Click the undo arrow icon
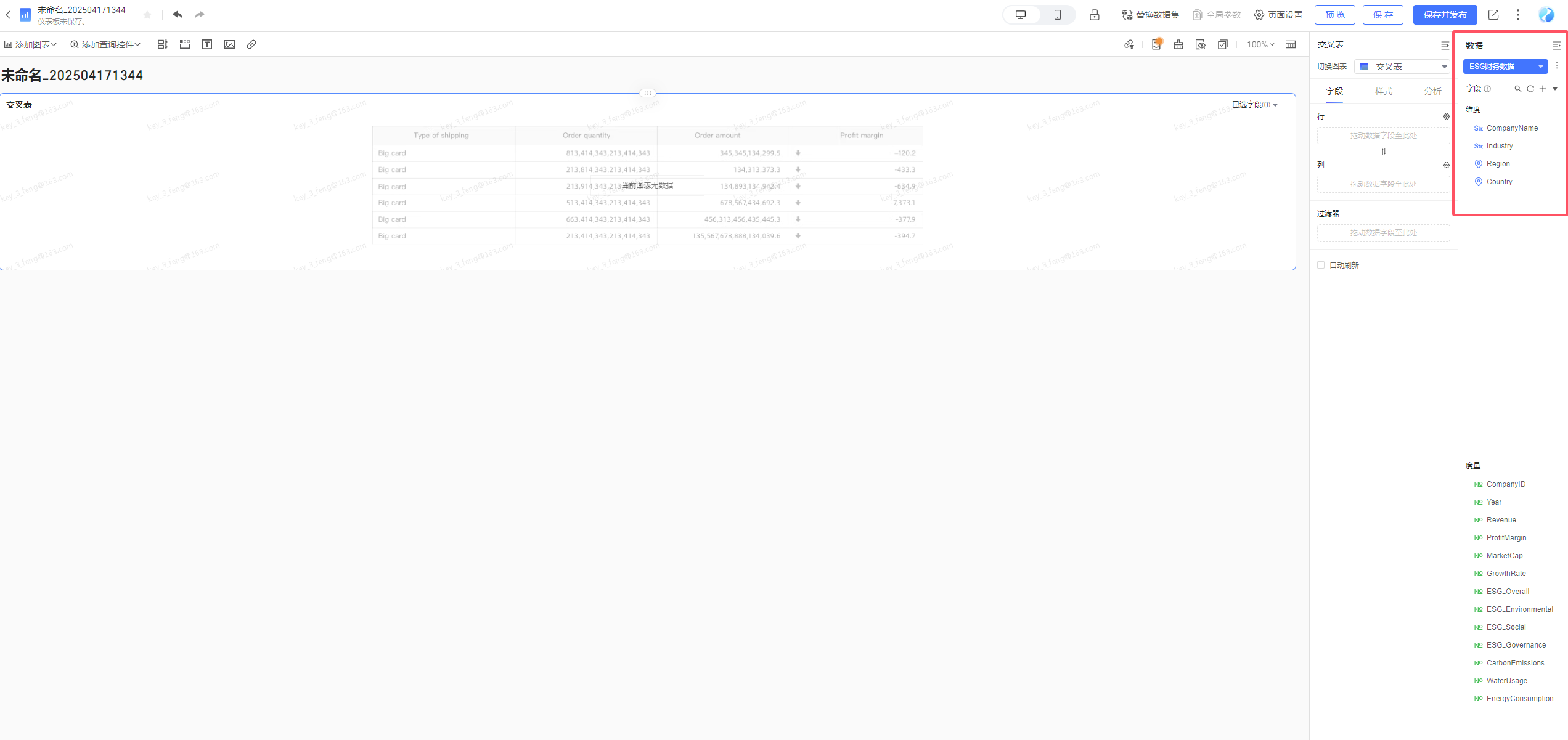 coord(178,14)
